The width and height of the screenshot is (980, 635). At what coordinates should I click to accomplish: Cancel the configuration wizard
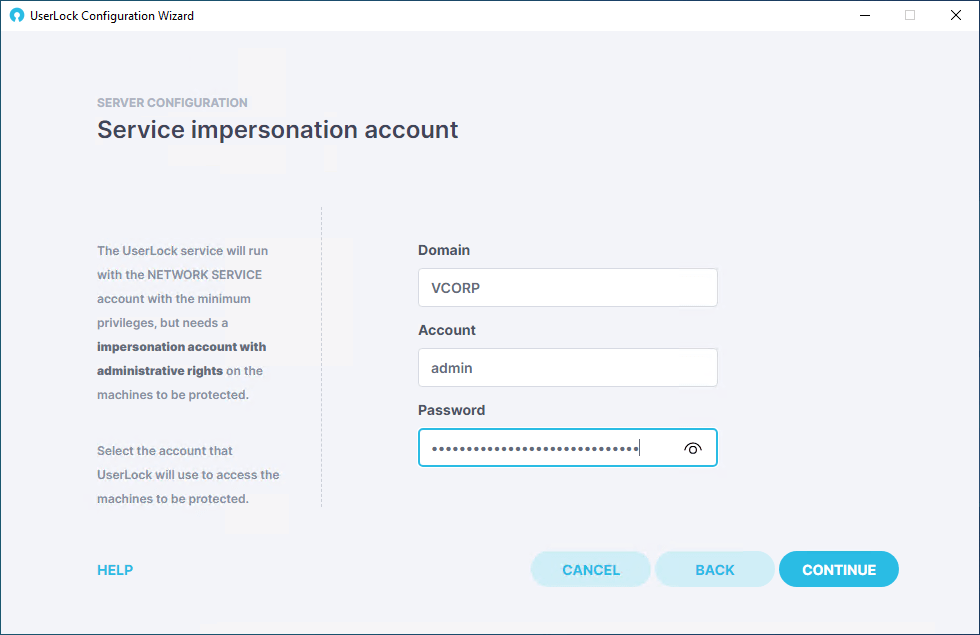pyautogui.click(x=591, y=569)
